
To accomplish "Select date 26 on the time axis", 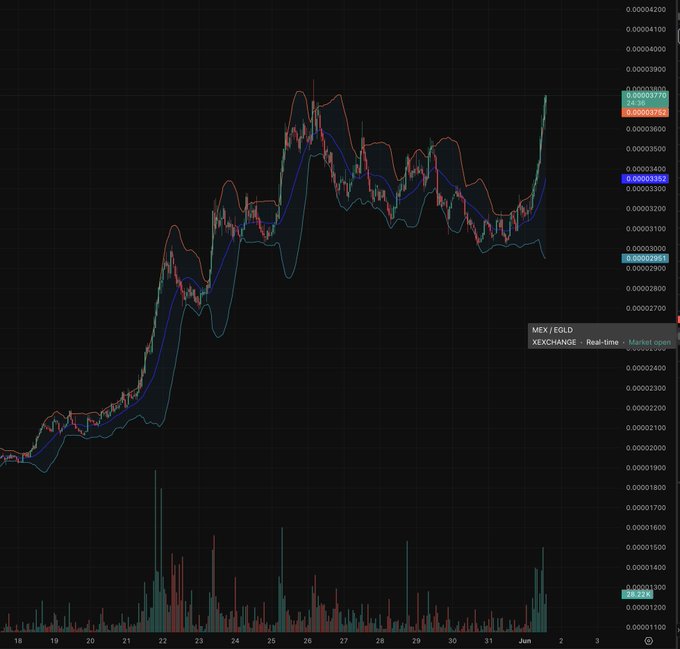I will pyautogui.click(x=307, y=641).
